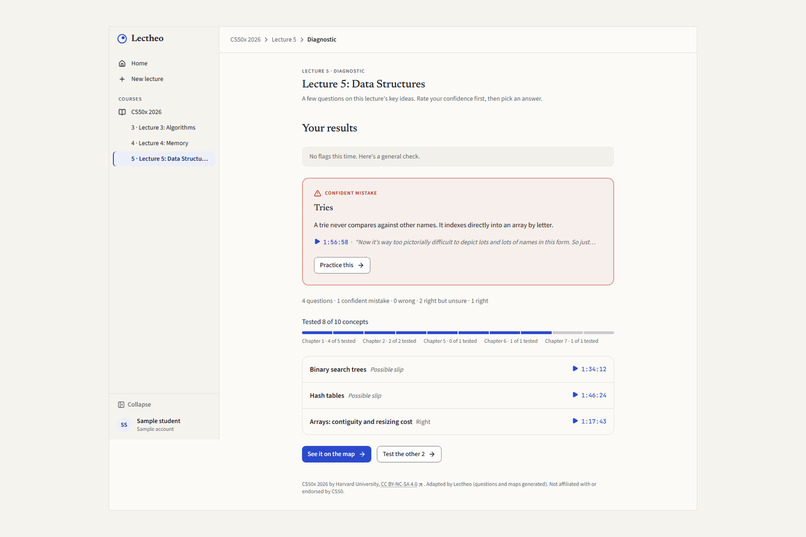Image resolution: width=806 pixels, height=537 pixels.
Task: Jump to the 1:17:43 timestamp
Action: click(594, 421)
